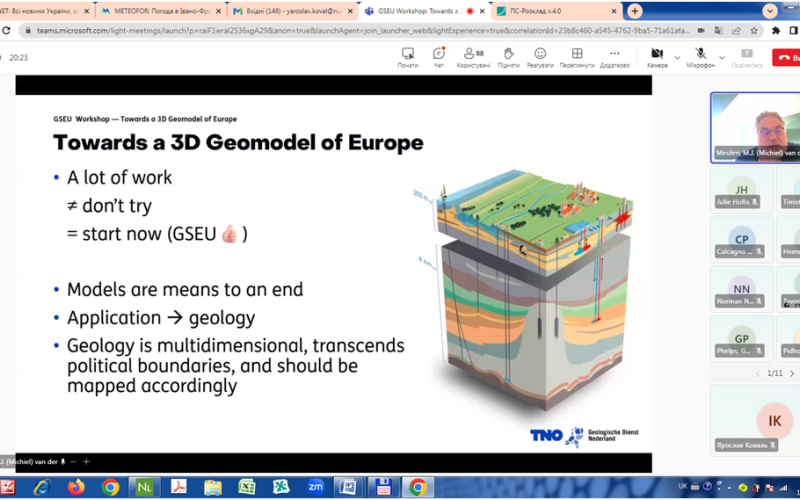
Task: Go to previous participants page arrow
Action: 758,373
